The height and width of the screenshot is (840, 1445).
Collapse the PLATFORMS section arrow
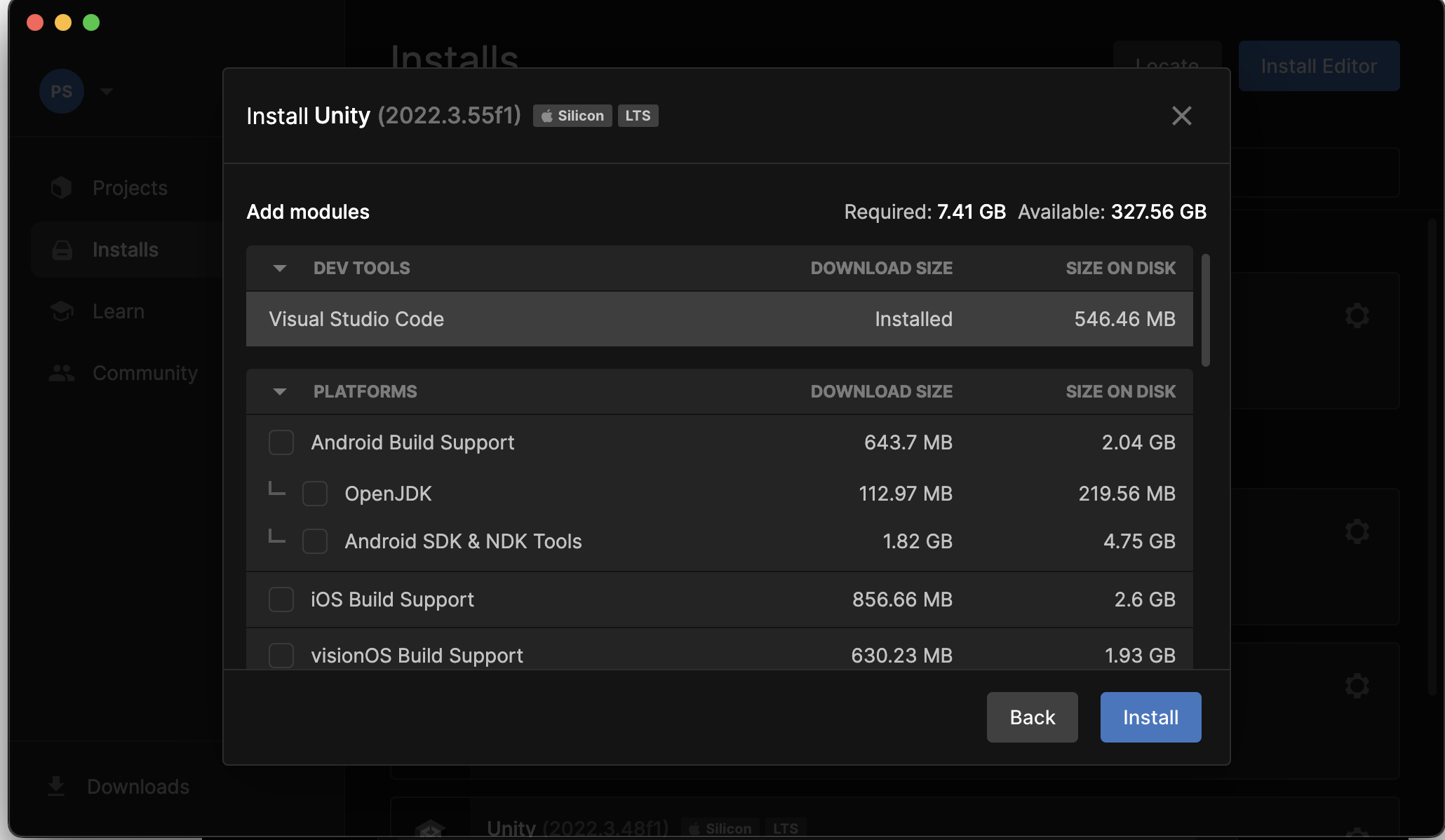coord(280,391)
